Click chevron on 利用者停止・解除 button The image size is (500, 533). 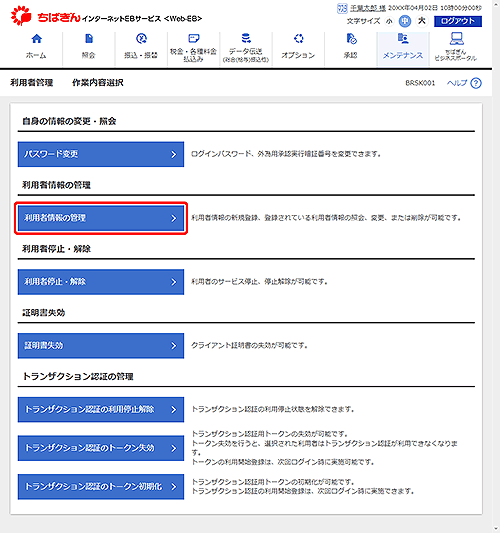click(174, 282)
